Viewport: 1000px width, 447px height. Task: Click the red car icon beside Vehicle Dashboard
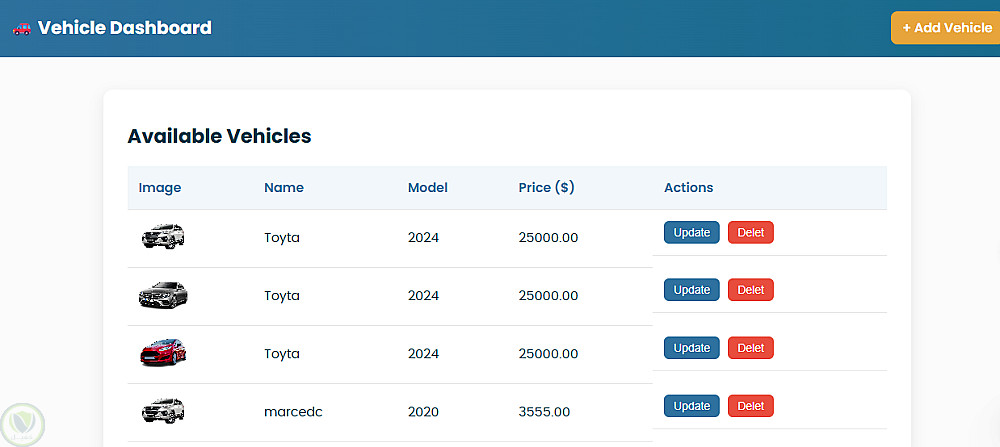point(22,28)
